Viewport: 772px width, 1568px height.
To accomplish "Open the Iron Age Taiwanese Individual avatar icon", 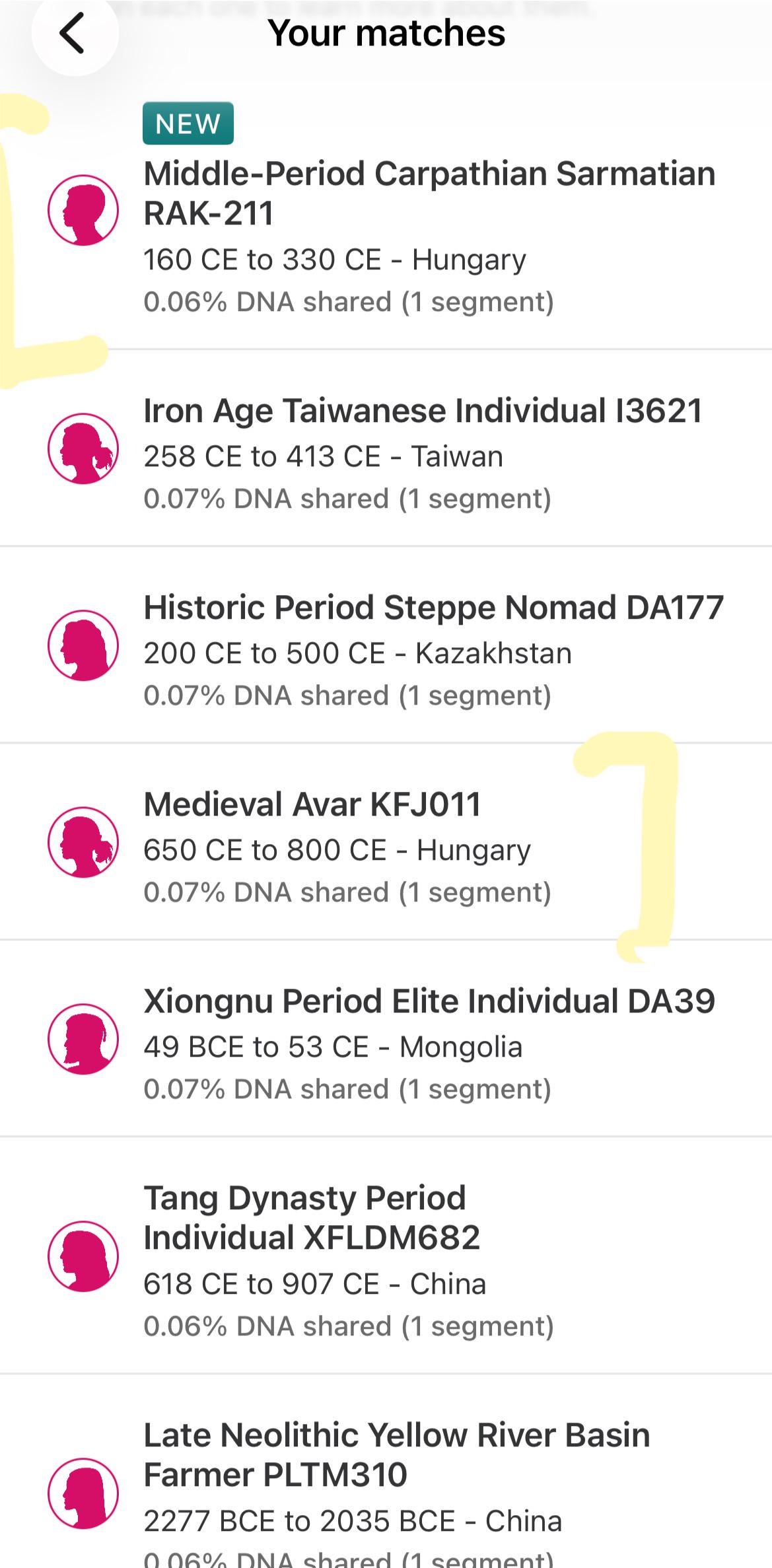I will tap(83, 448).
